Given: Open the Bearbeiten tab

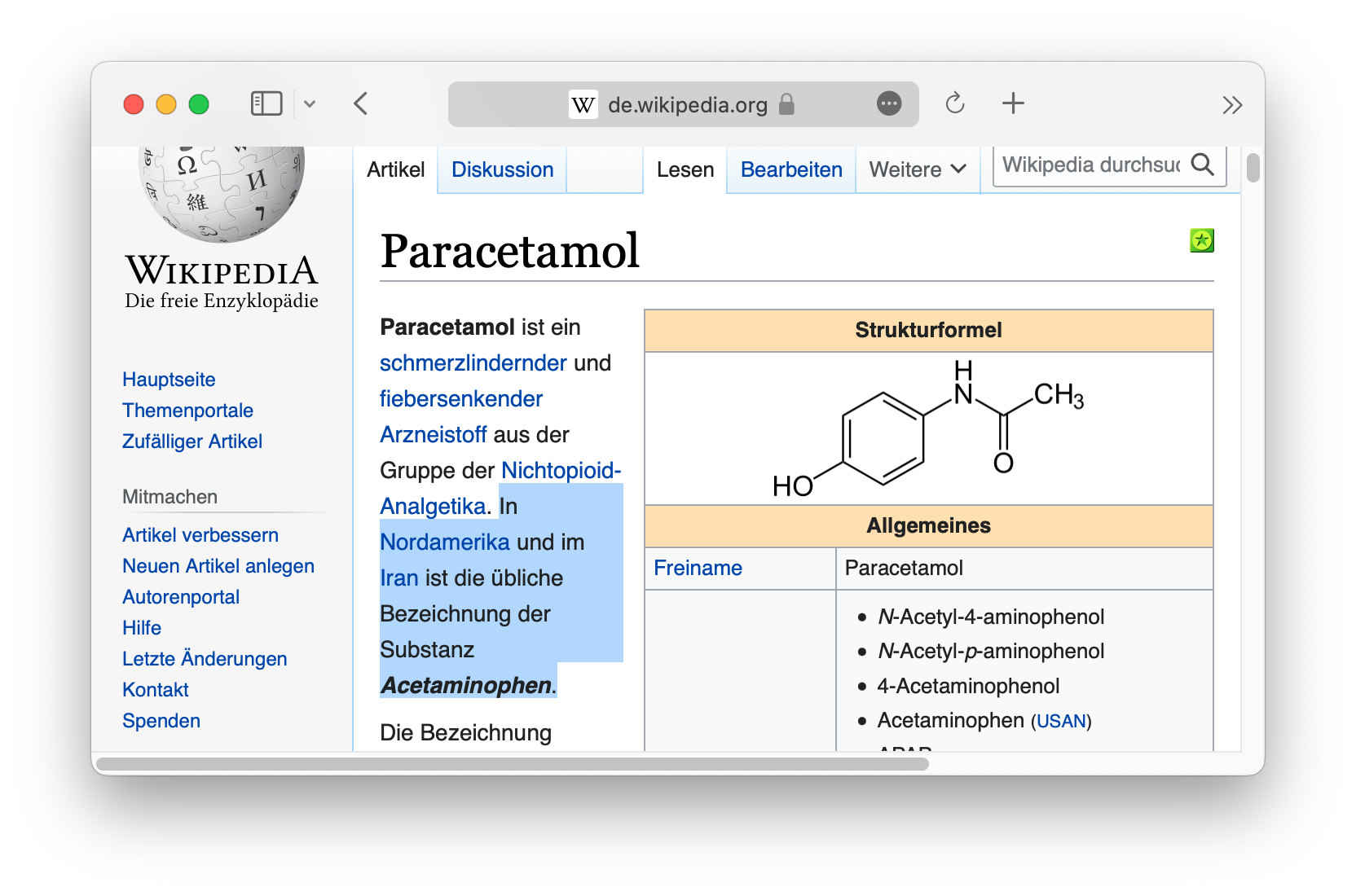Looking at the screenshot, I should click(791, 169).
